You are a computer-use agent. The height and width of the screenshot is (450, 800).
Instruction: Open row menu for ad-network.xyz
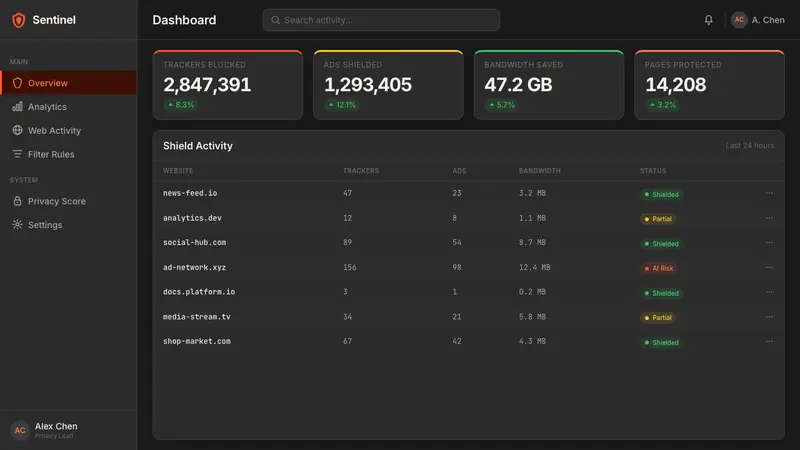coord(769,267)
